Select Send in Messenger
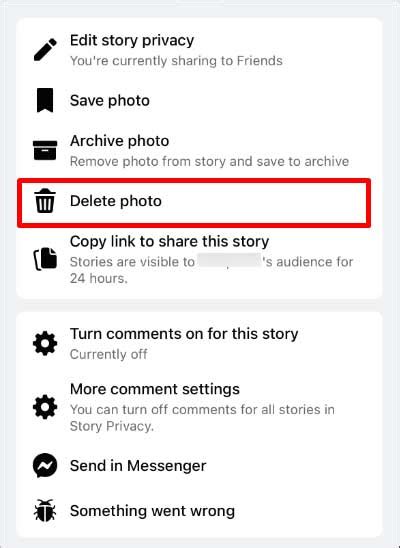The width and height of the screenshot is (400, 548). click(x=199, y=466)
